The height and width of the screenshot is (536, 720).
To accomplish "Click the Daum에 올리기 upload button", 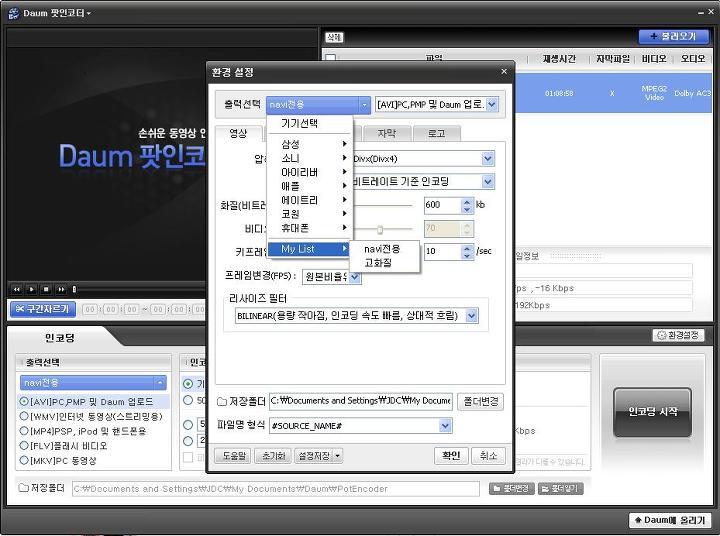I will (669, 520).
